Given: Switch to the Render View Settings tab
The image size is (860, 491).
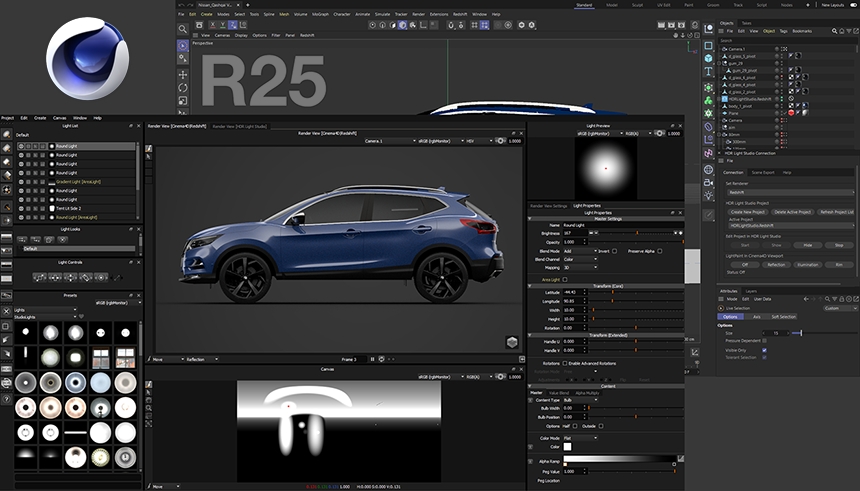Looking at the screenshot, I should click(x=548, y=206).
